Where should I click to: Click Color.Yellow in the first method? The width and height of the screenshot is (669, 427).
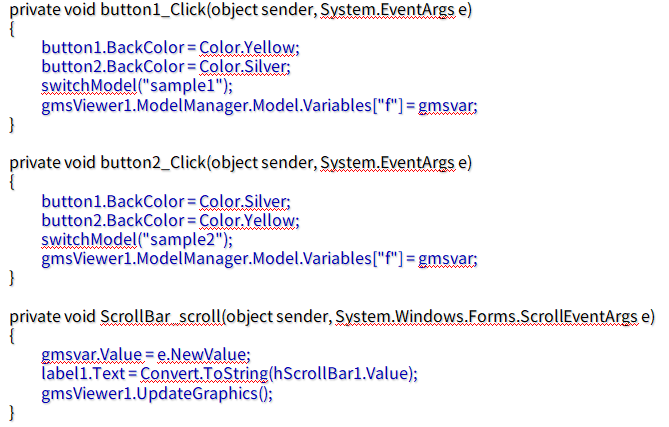[247, 47]
